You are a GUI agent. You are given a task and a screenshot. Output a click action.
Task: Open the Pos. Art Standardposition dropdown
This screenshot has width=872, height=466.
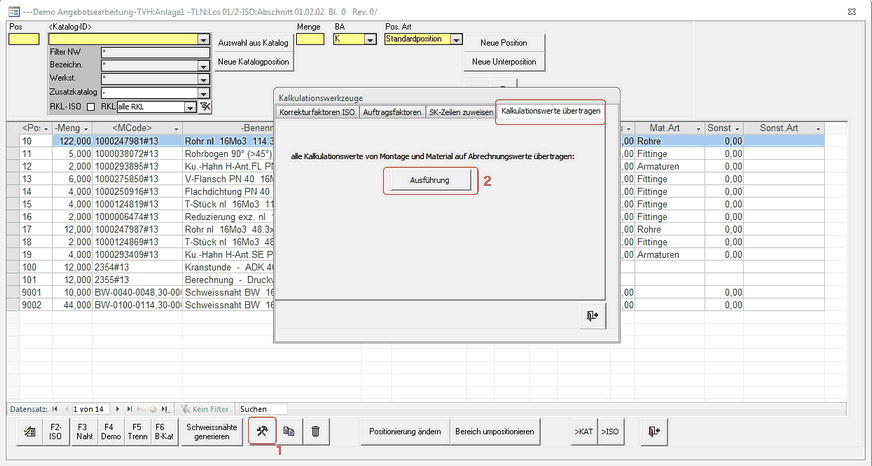456,40
